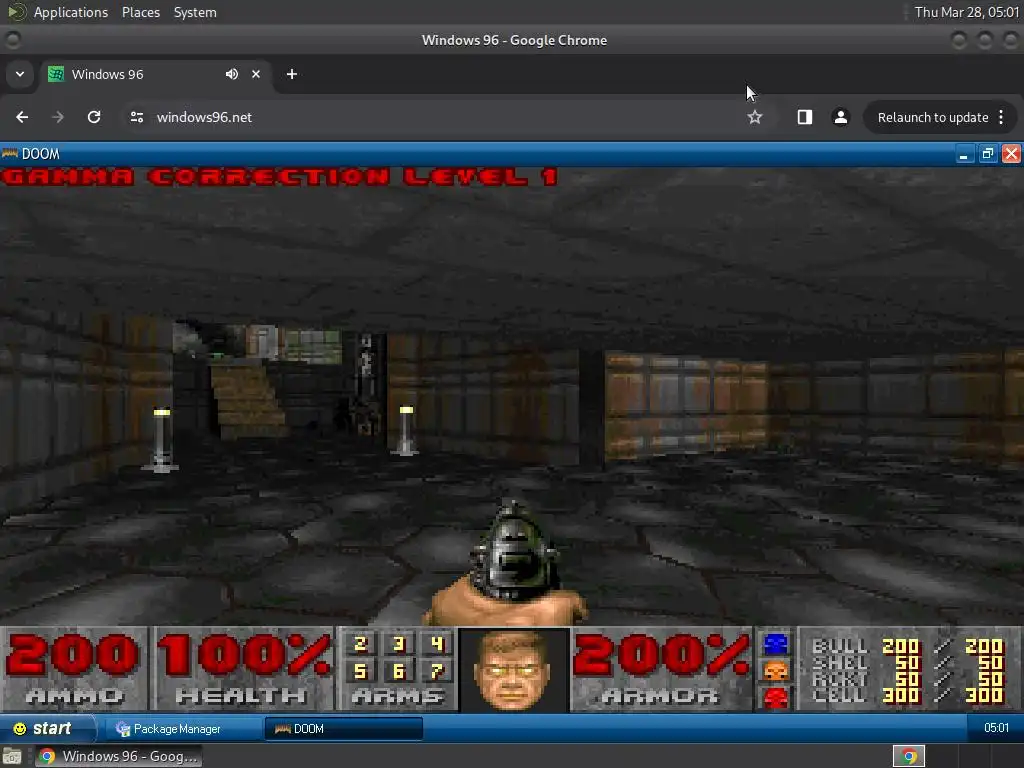This screenshot has width=1024, height=768.
Task: Reload the windows96.net page
Action: pos(94,117)
